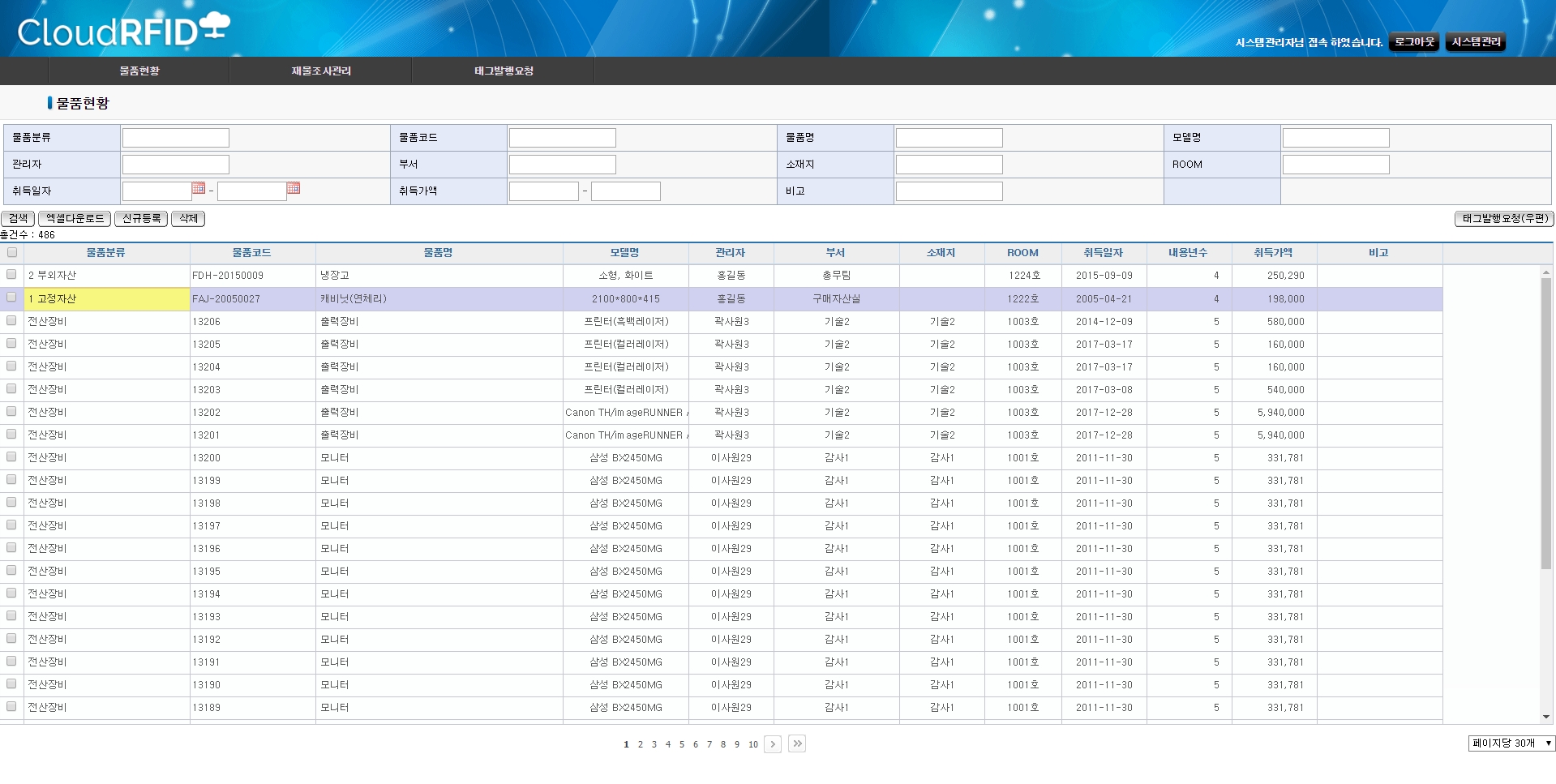Click the 삭제 delete button
Screen dimensions: 1556x784
[x=188, y=219]
